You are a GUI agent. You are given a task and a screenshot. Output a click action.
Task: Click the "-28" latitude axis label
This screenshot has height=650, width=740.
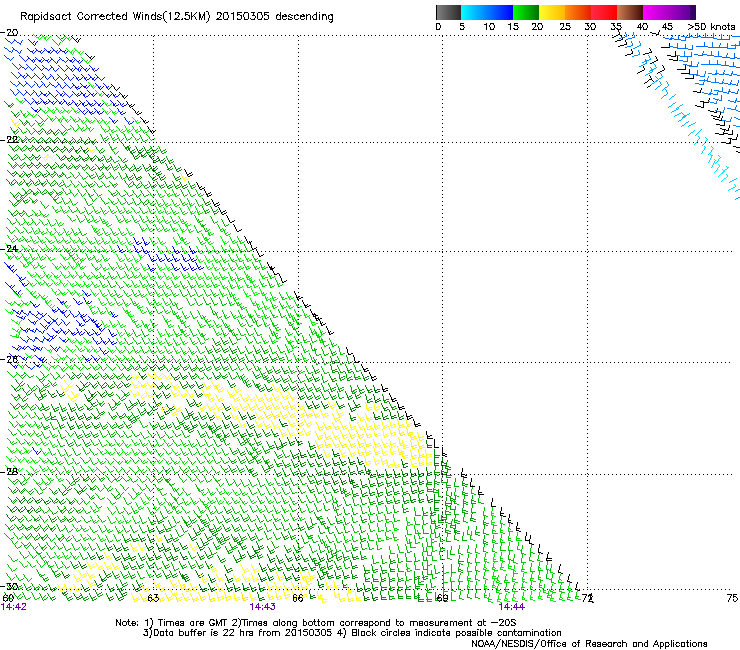coord(9,471)
